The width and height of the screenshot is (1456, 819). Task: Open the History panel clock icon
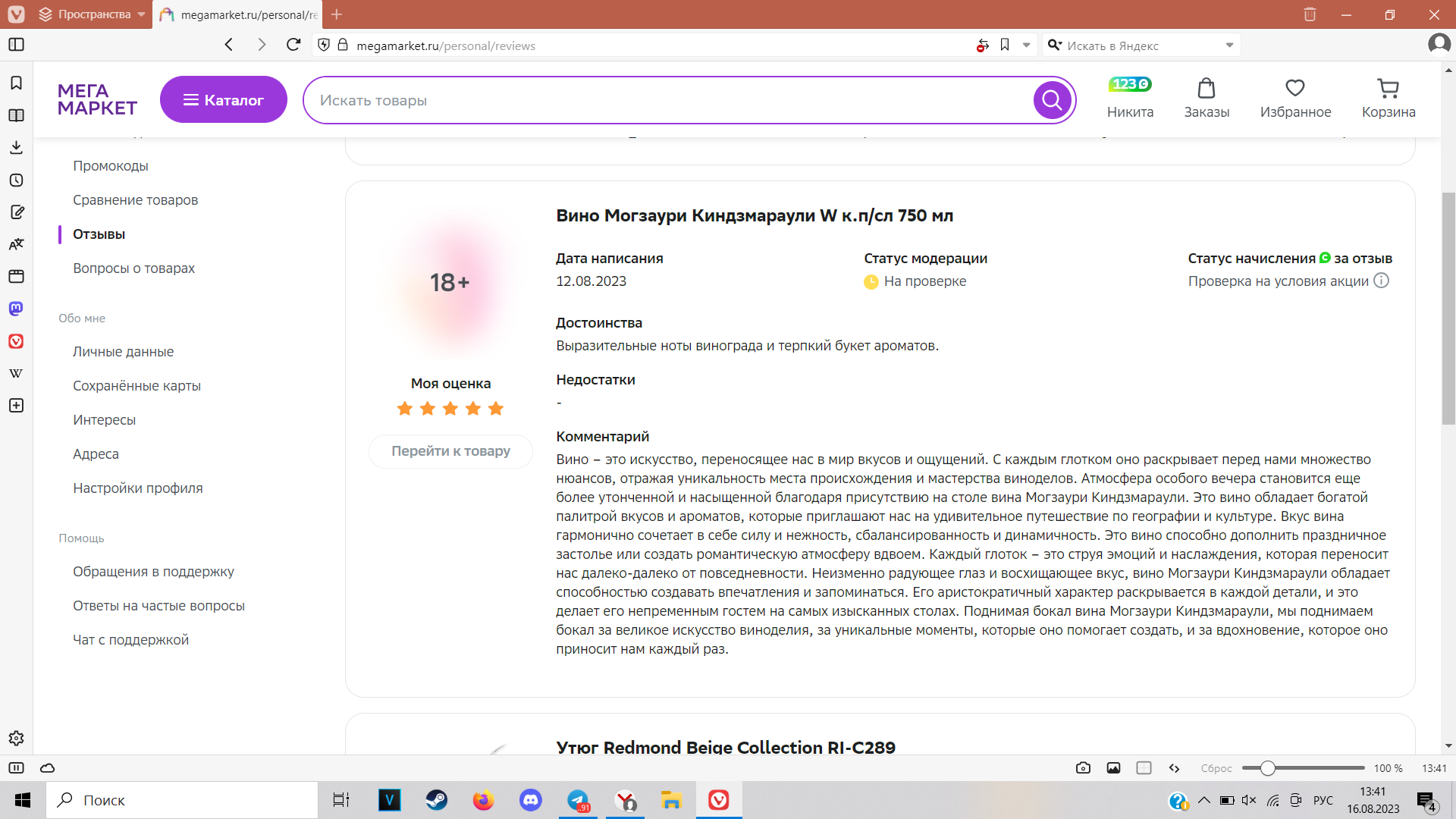pos(16,180)
